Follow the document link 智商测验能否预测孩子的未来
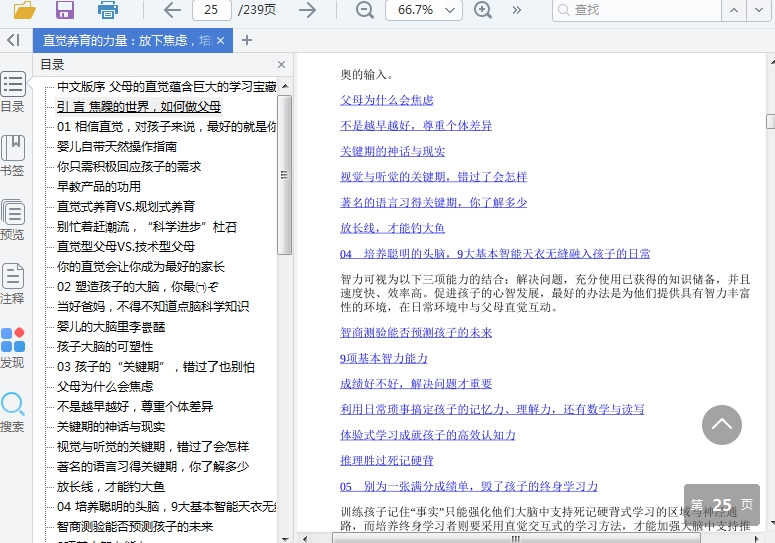The image size is (775, 543). pos(416,333)
